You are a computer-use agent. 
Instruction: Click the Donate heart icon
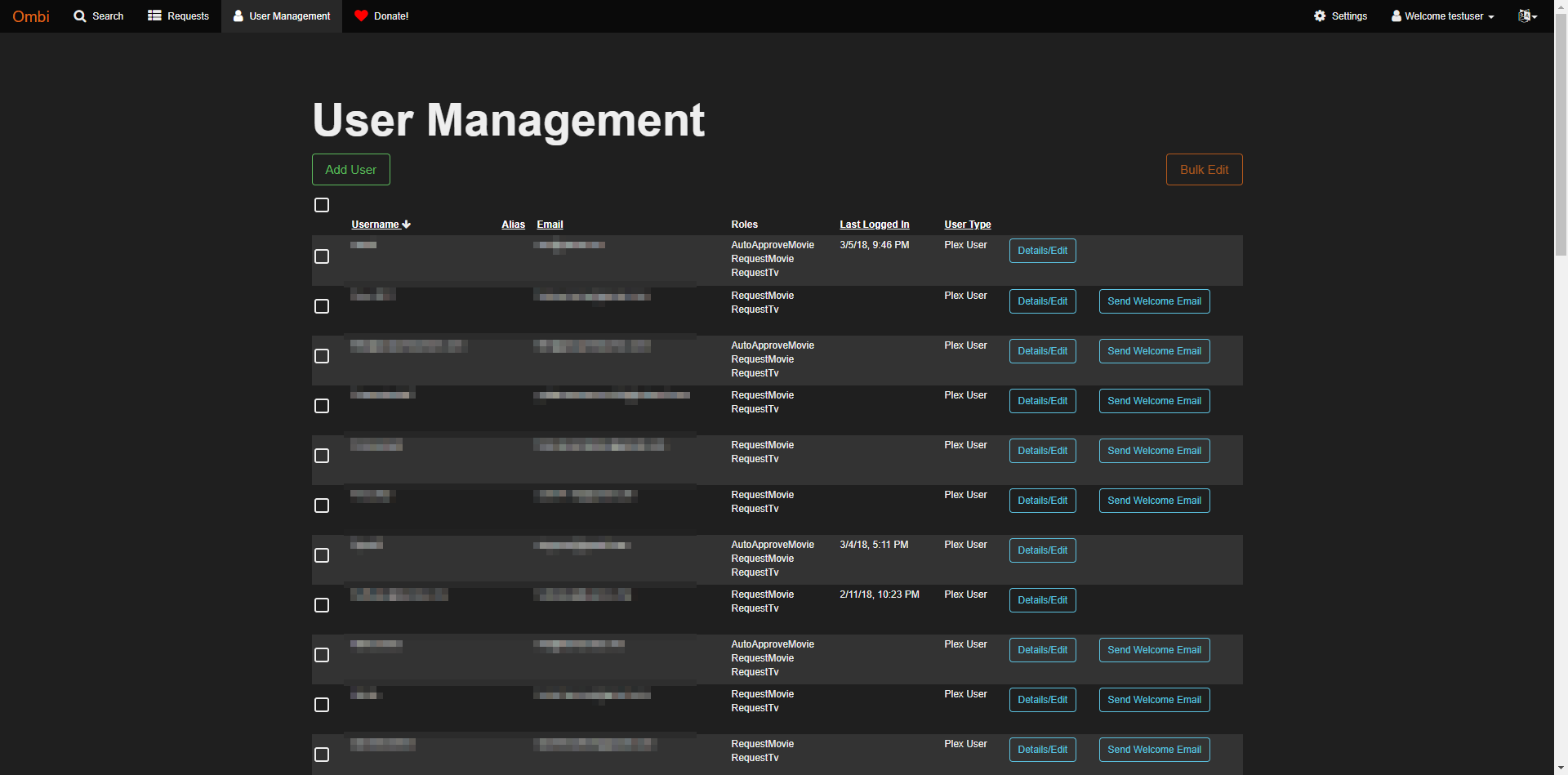[x=359, y=16]
